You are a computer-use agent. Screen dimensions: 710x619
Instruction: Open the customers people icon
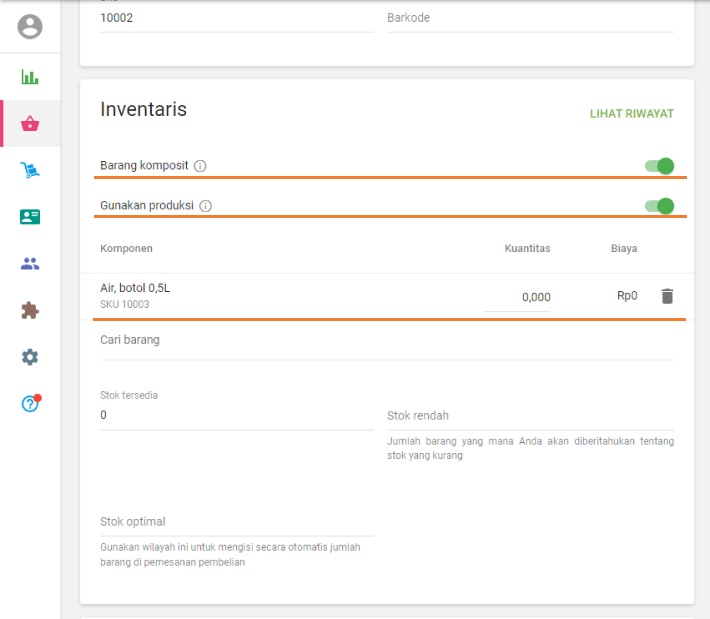[x=30, y=264]
